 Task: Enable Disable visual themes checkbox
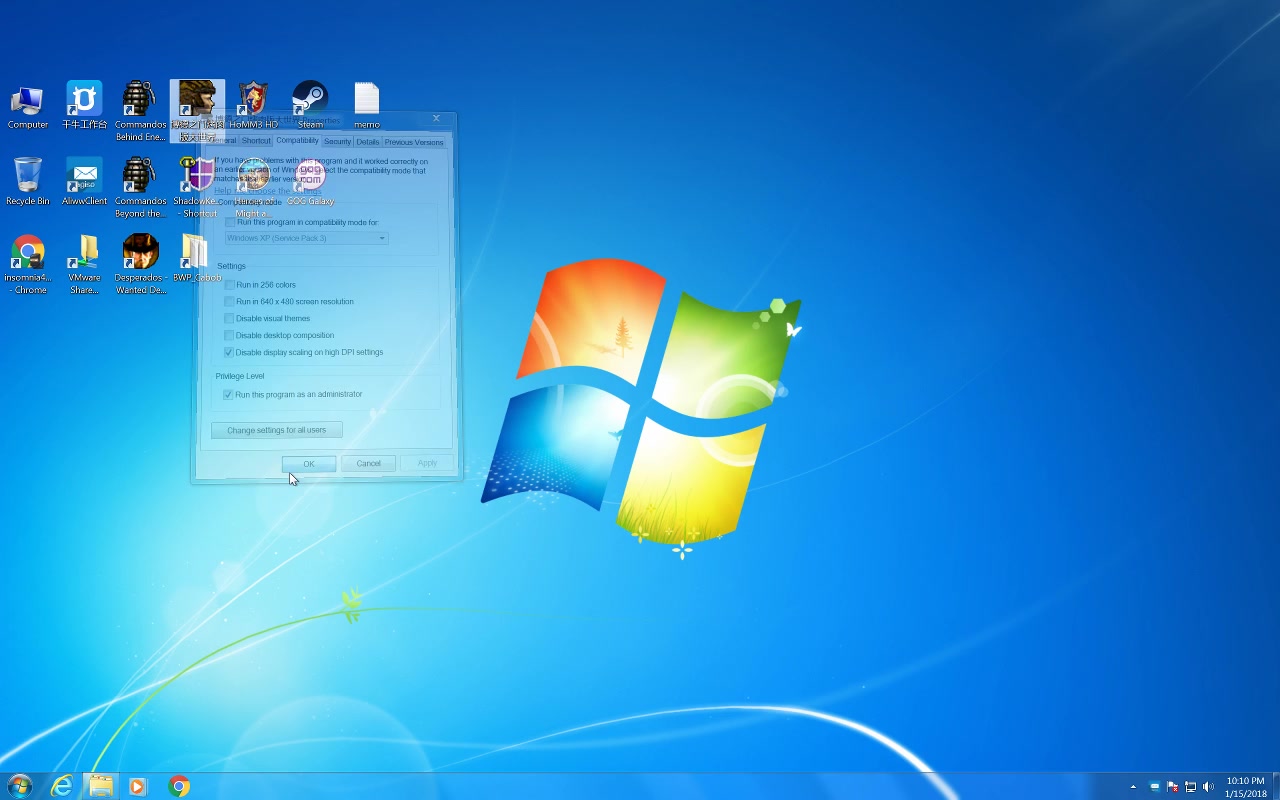[x=229, y=319]
